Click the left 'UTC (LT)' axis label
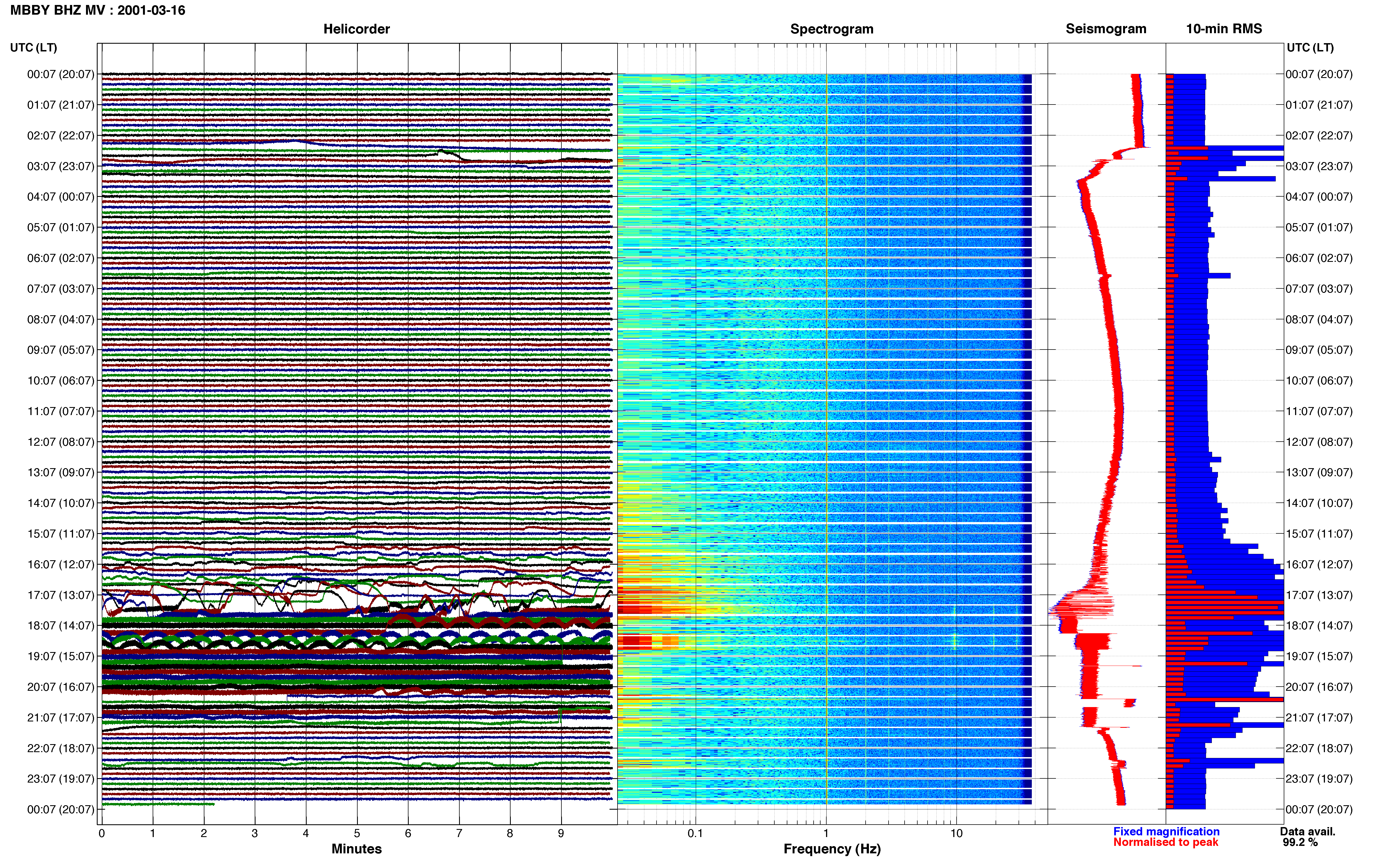 coord(33,48)
